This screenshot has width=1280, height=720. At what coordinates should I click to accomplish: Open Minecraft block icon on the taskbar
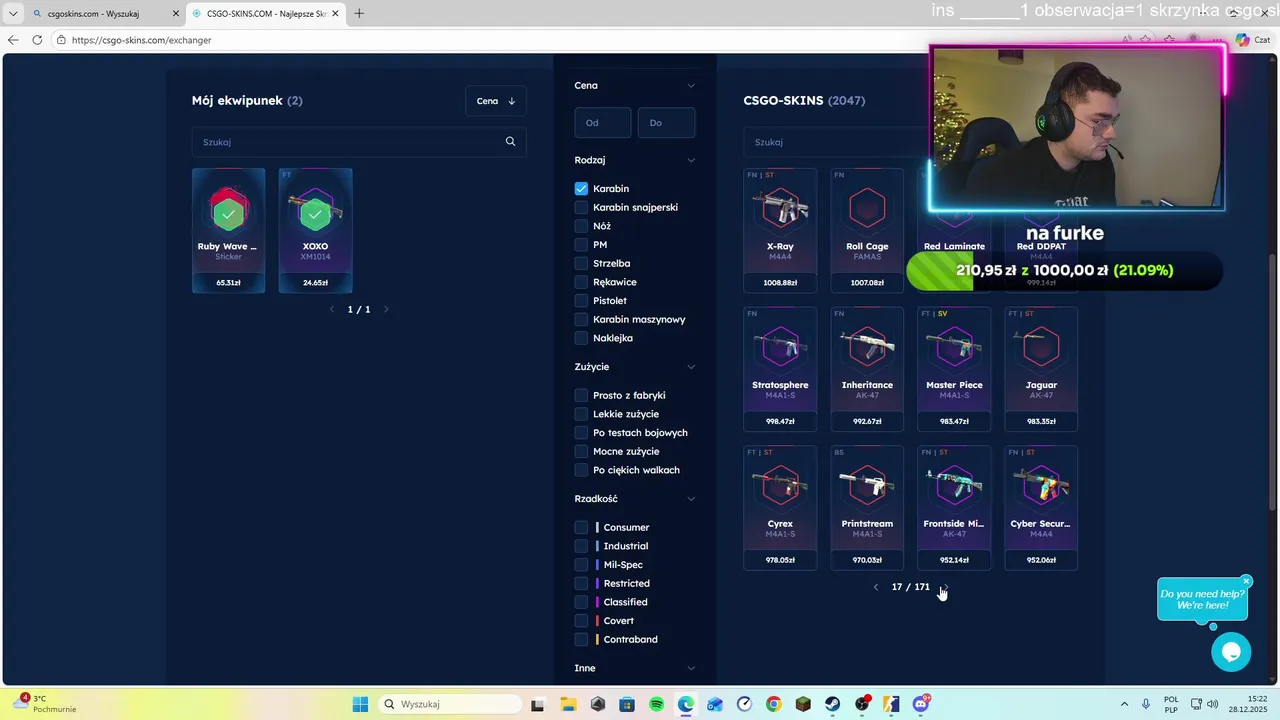point(803,704)
